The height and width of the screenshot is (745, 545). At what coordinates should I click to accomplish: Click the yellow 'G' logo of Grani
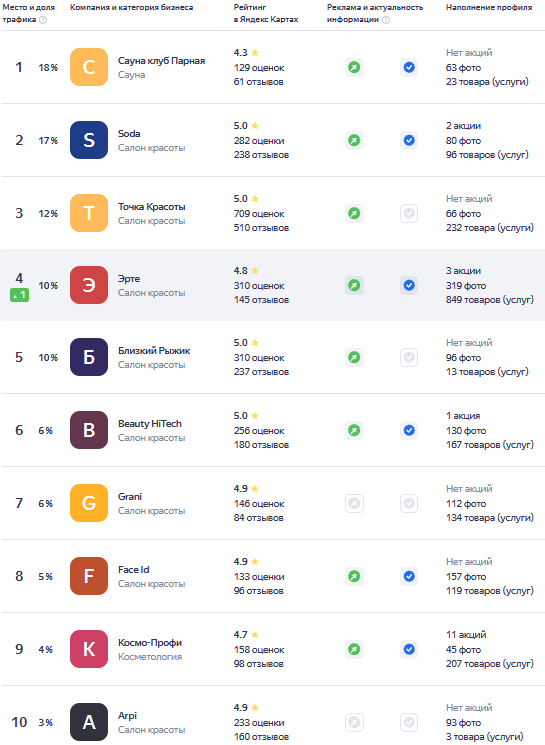click(89, 503)
